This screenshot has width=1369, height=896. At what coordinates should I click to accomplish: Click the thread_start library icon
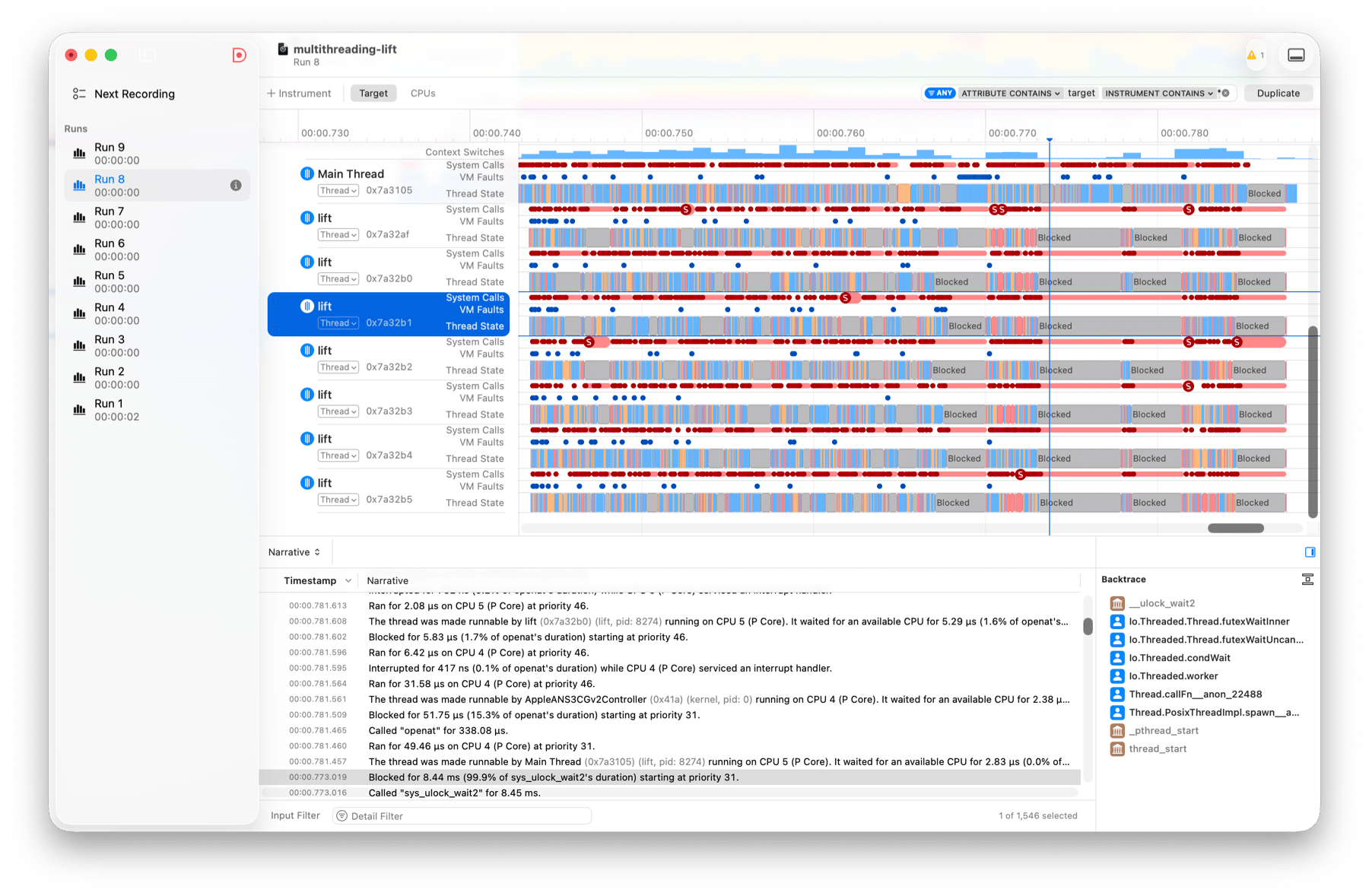pos(1116,749)
